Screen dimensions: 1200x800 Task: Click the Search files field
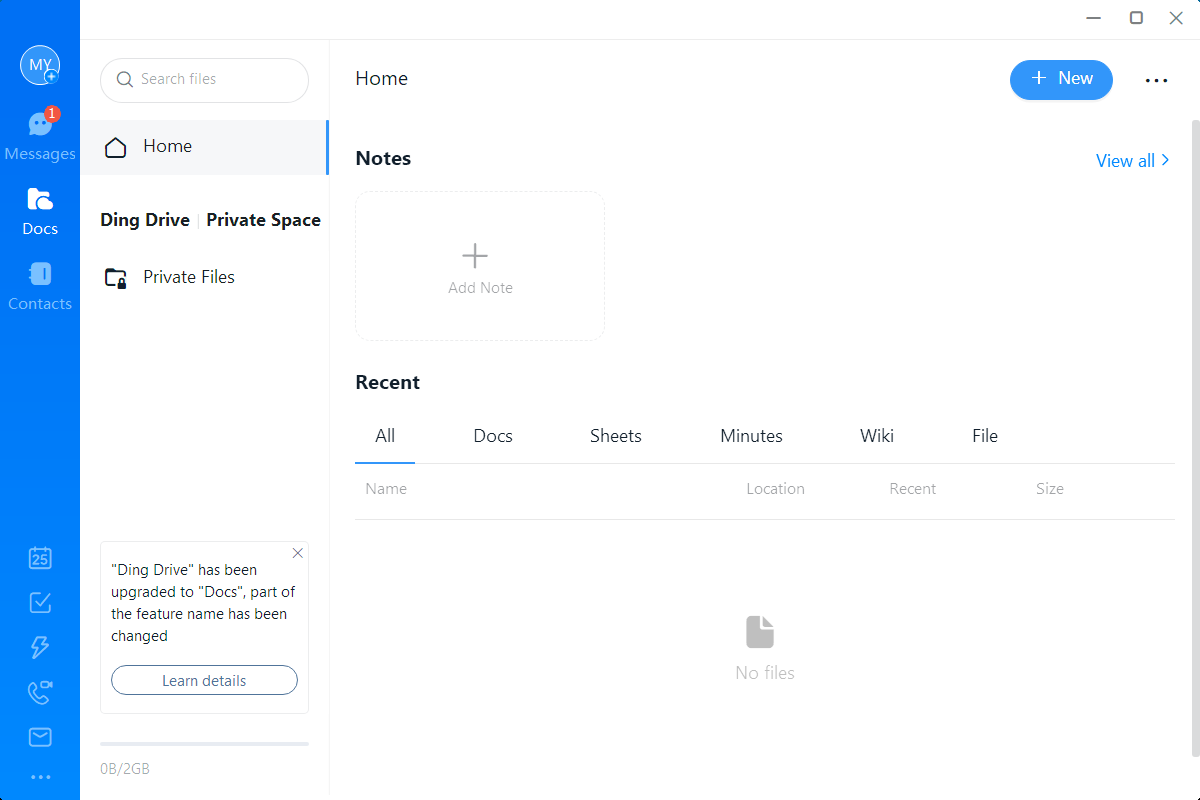point(205,80)
